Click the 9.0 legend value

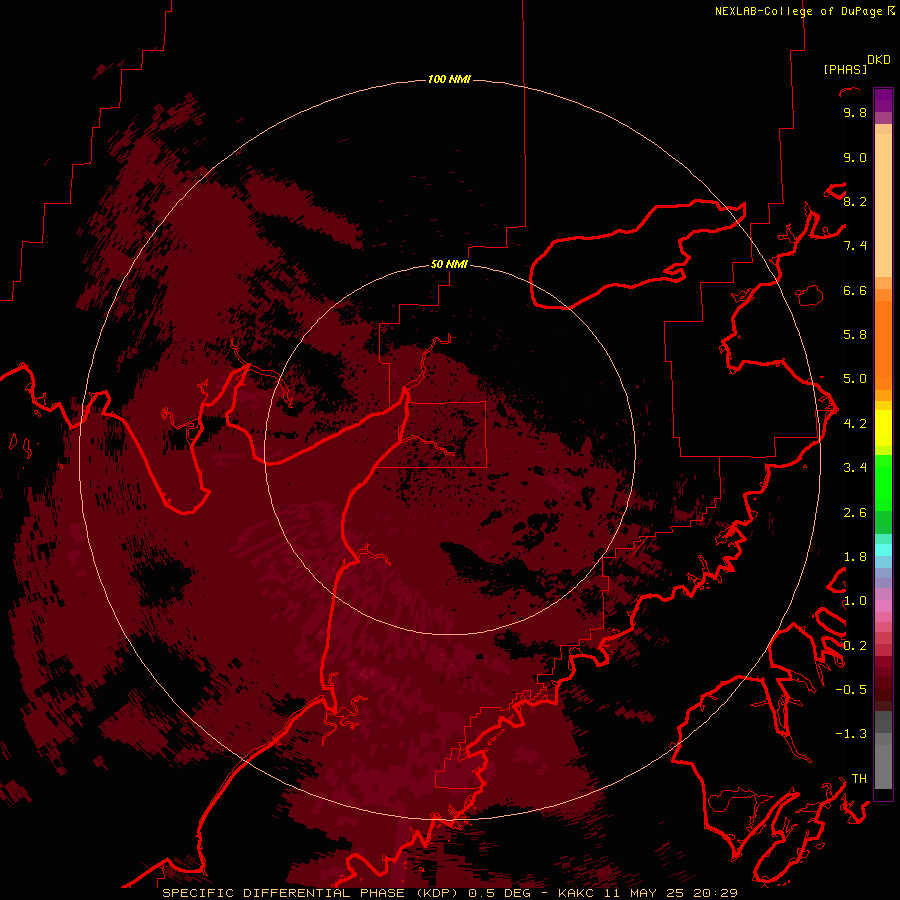pos(855,157)
